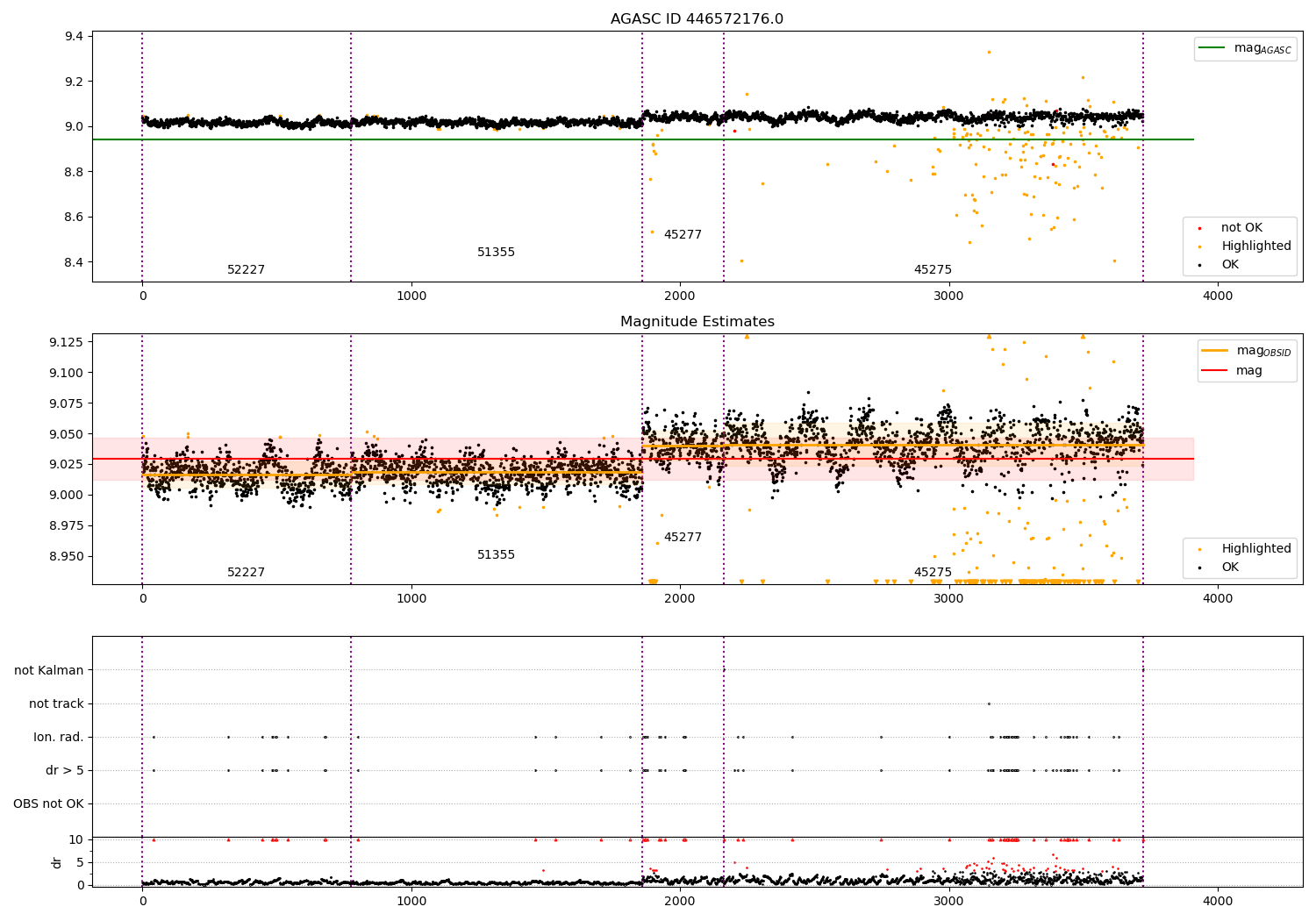Click the AGASC ID 446572176.0 plot title
Screen dimensions: 1316x921
click(x=697, y=19)
